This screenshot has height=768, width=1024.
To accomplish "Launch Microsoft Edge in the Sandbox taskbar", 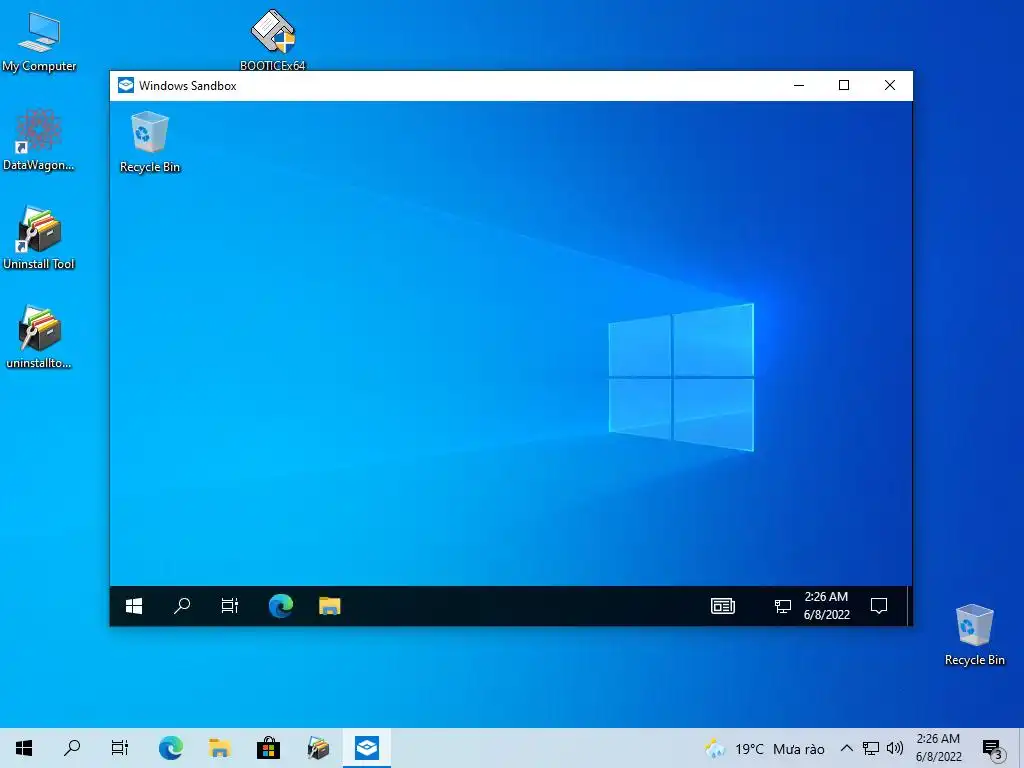I will [x=281, y=606].
